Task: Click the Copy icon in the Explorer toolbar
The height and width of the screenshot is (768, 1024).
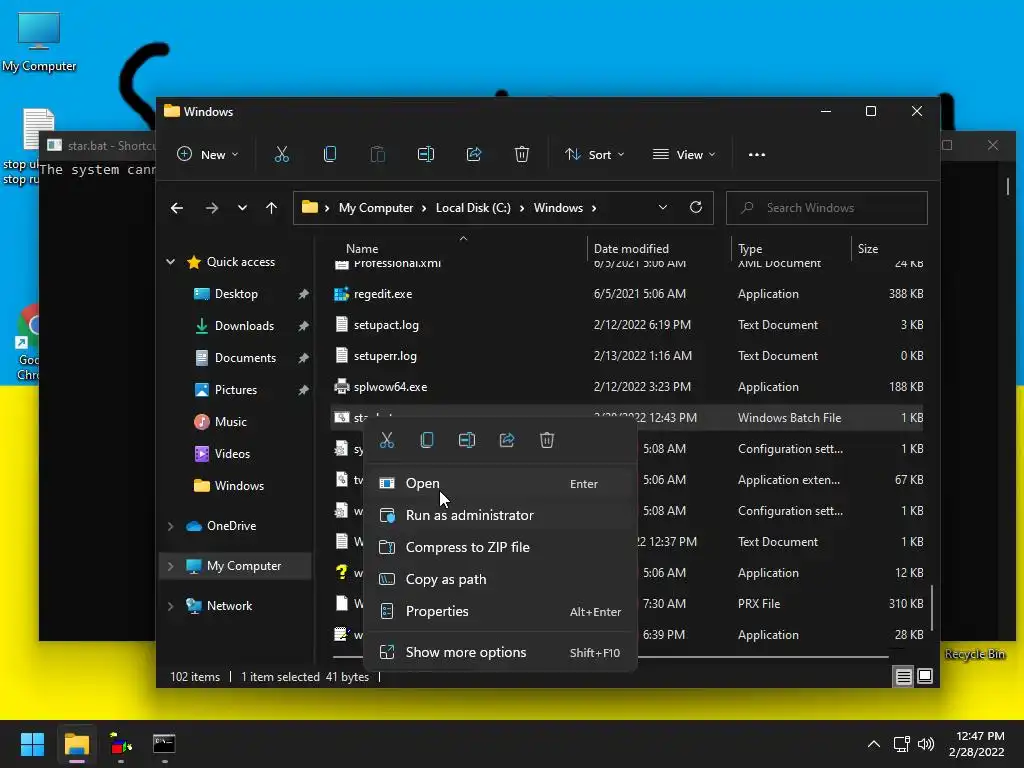Action: (x=330, y=155)
